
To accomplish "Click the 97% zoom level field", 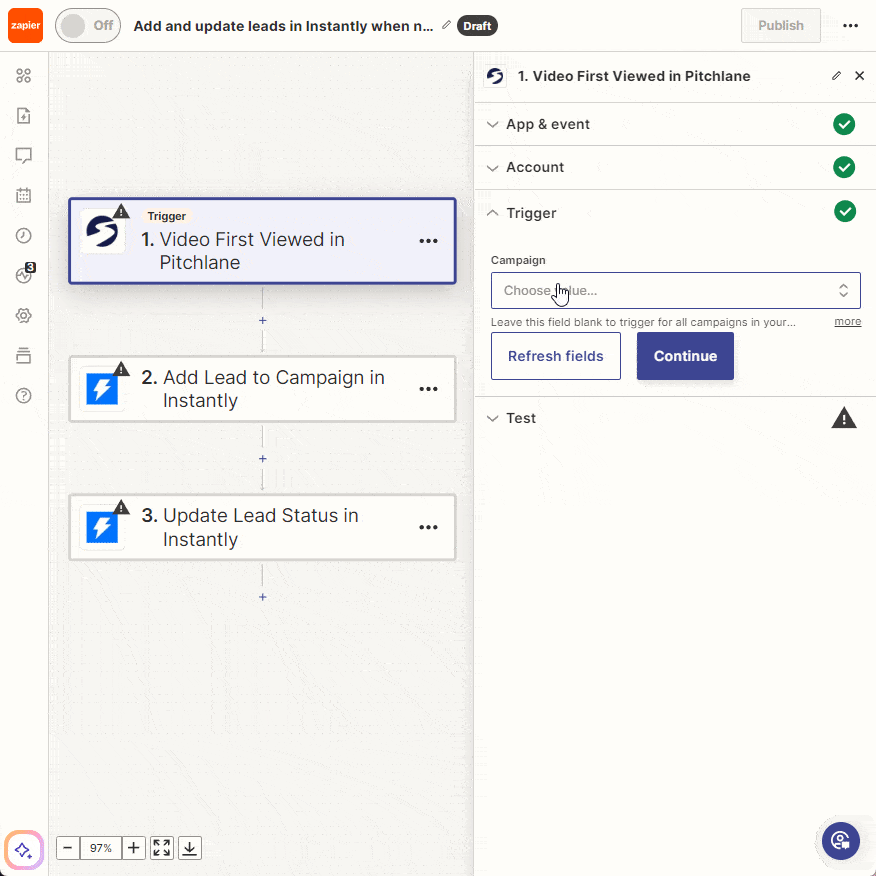I will (x=101, y=848).
